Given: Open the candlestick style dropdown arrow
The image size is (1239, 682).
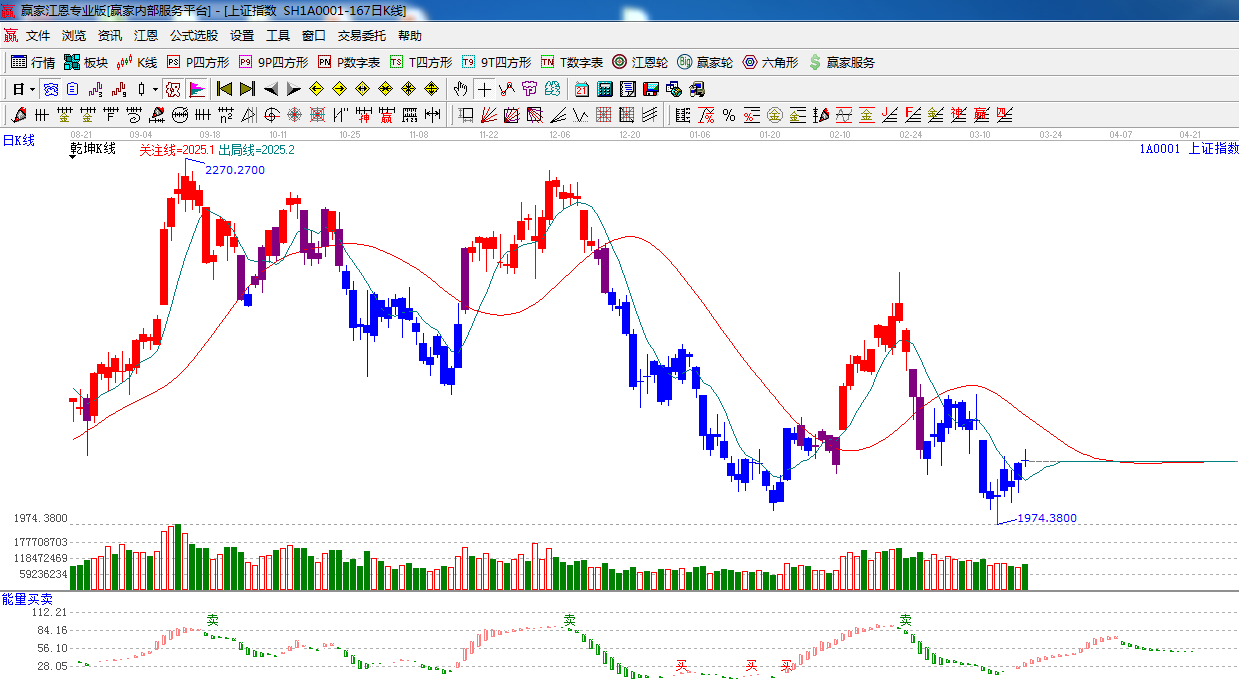Looking at the screenshot, I should (156, 89).
